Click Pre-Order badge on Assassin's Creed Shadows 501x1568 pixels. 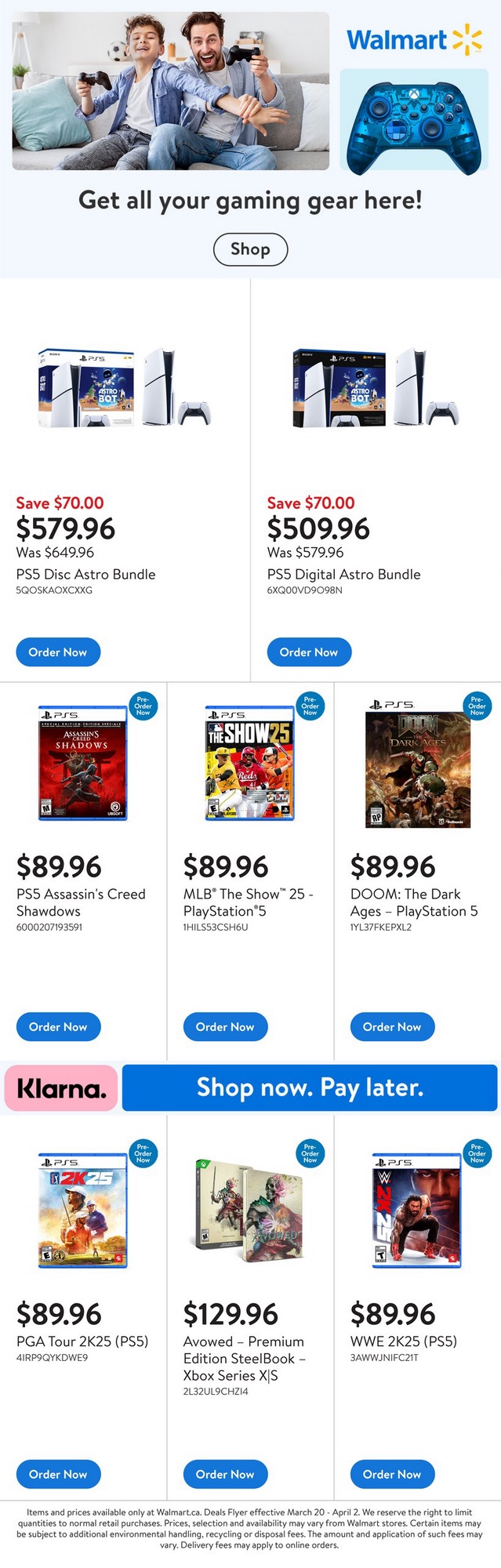(143, 706)
